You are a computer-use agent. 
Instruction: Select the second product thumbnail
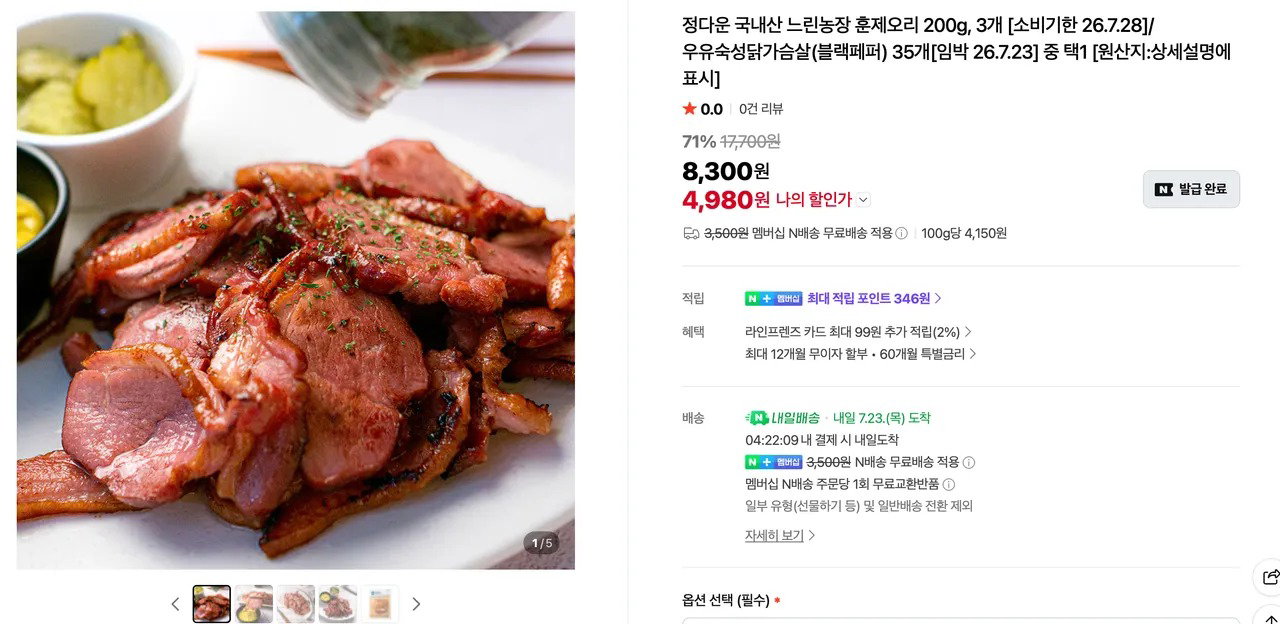pyautogui.click(x=254, y=604)
